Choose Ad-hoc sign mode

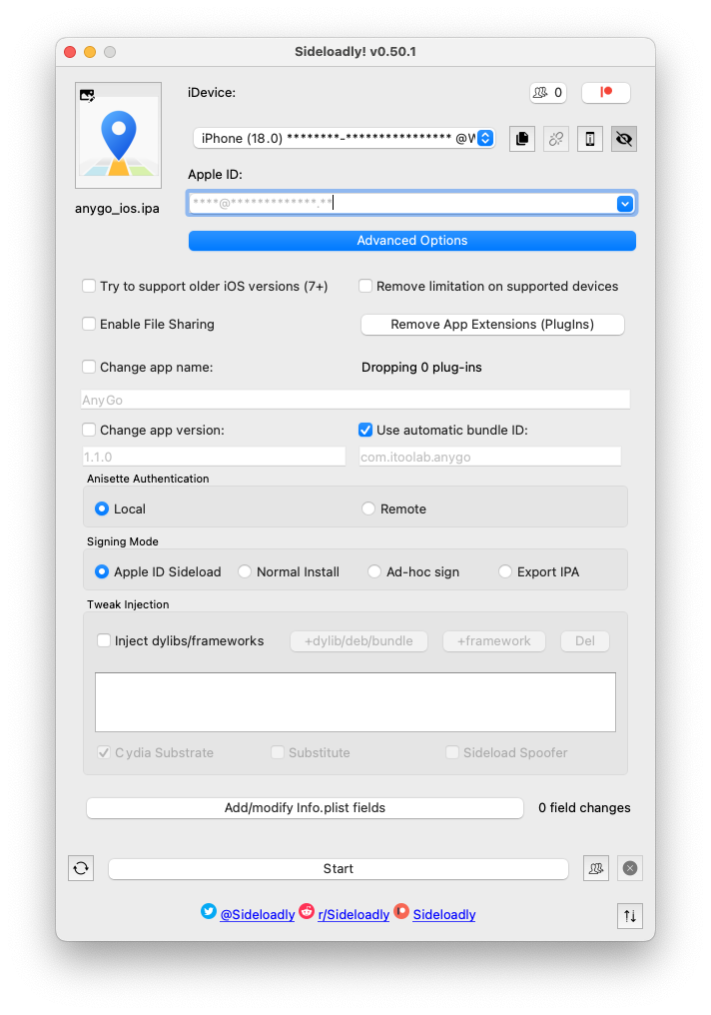pos(374,572)
